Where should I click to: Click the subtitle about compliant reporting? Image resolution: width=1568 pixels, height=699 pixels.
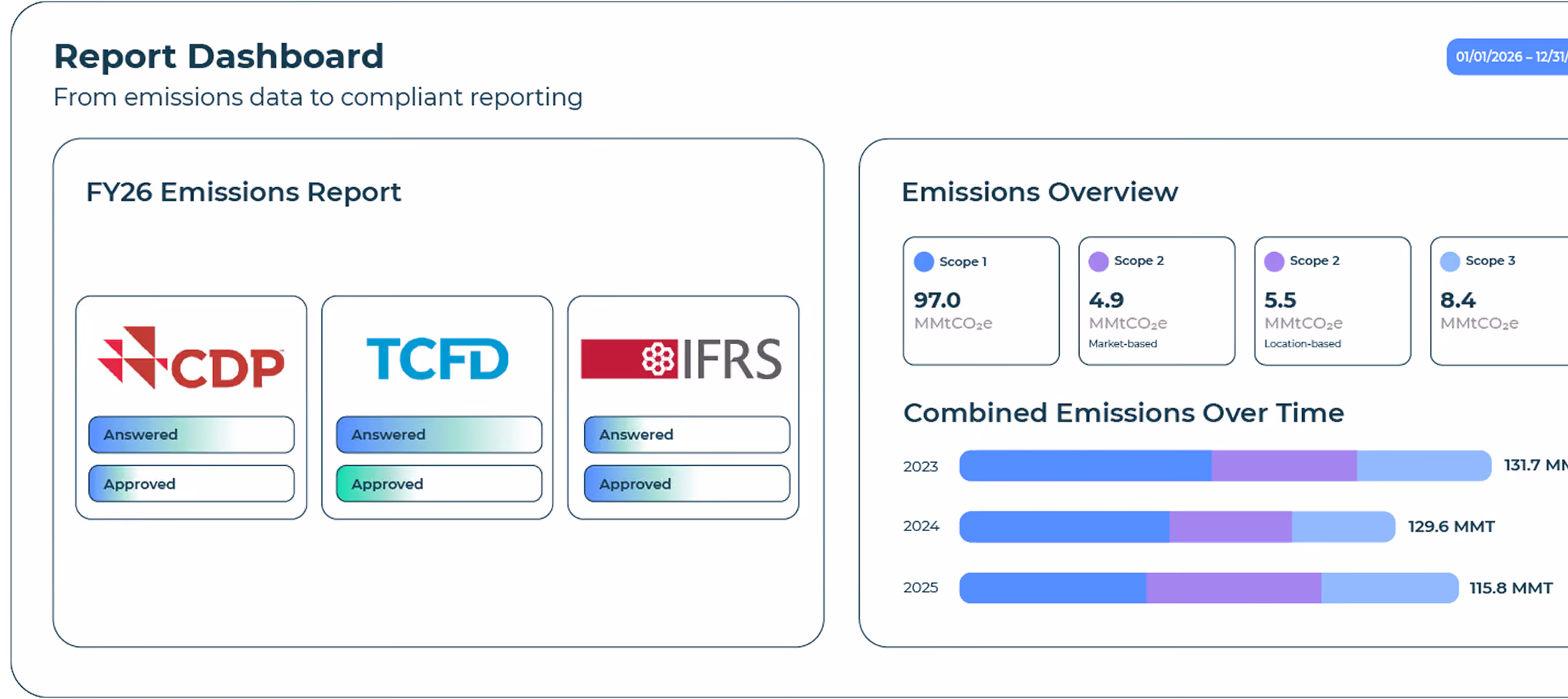[318, 97]
